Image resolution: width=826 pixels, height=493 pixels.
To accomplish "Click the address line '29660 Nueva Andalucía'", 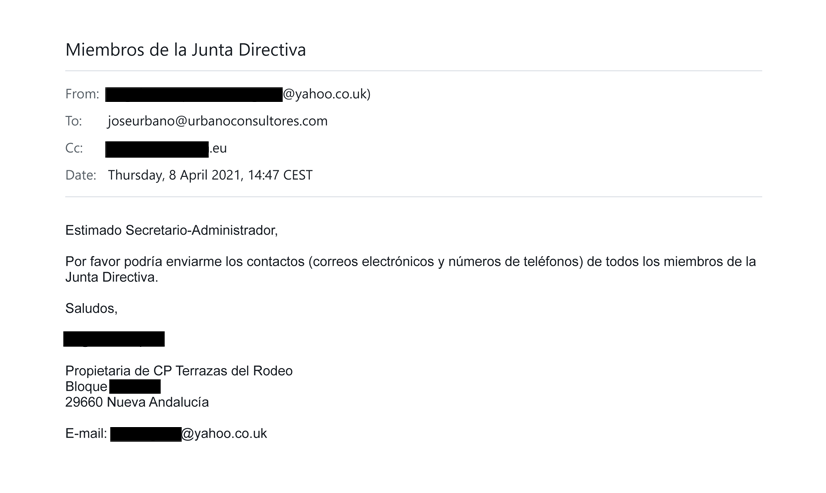I will coord(137,402).
